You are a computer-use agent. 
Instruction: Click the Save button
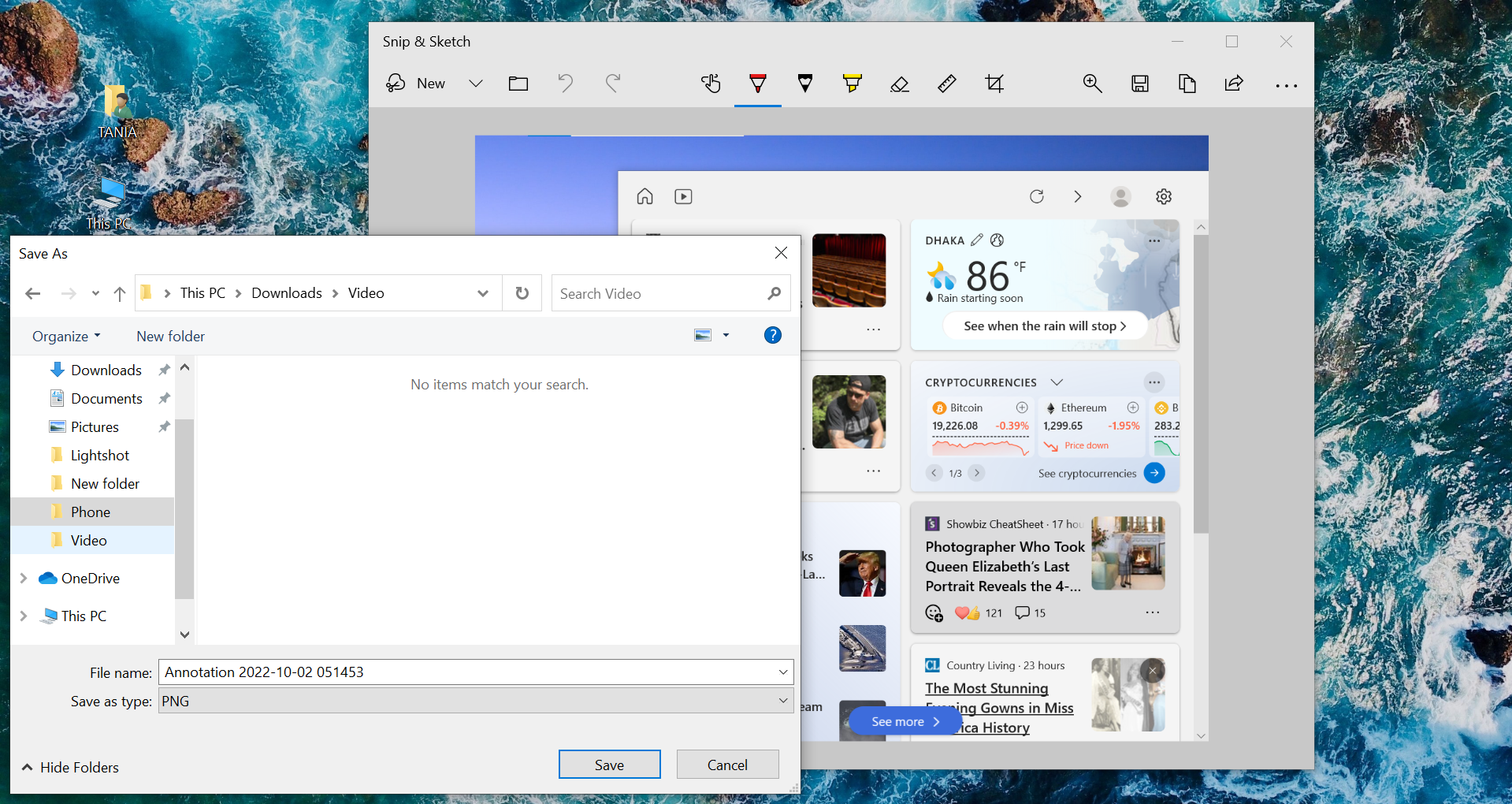pyautogui.click(x=610, y=765)
